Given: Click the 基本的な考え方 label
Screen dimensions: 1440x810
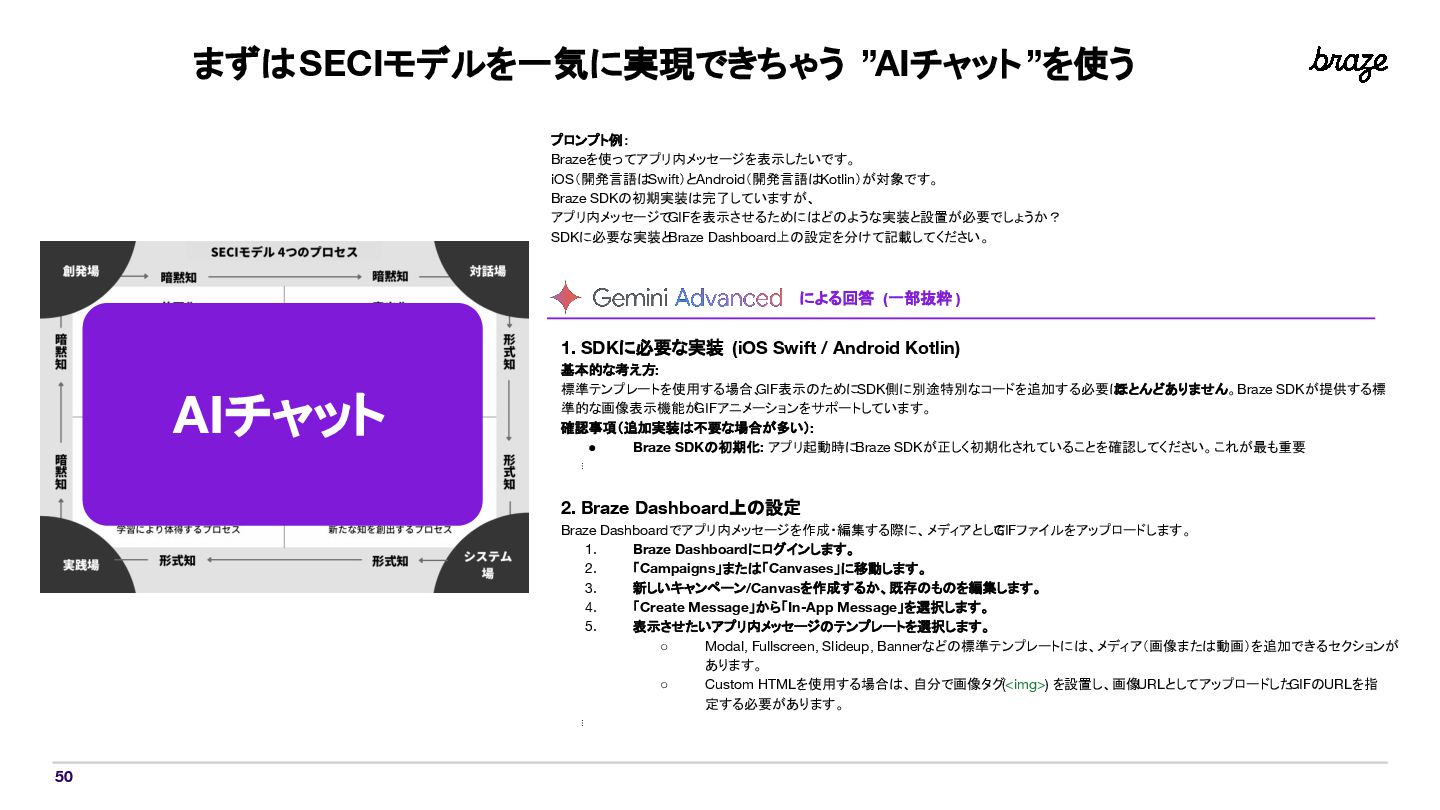Looking at the screenshot, I should pyautogui.click(x=610, y=369).
